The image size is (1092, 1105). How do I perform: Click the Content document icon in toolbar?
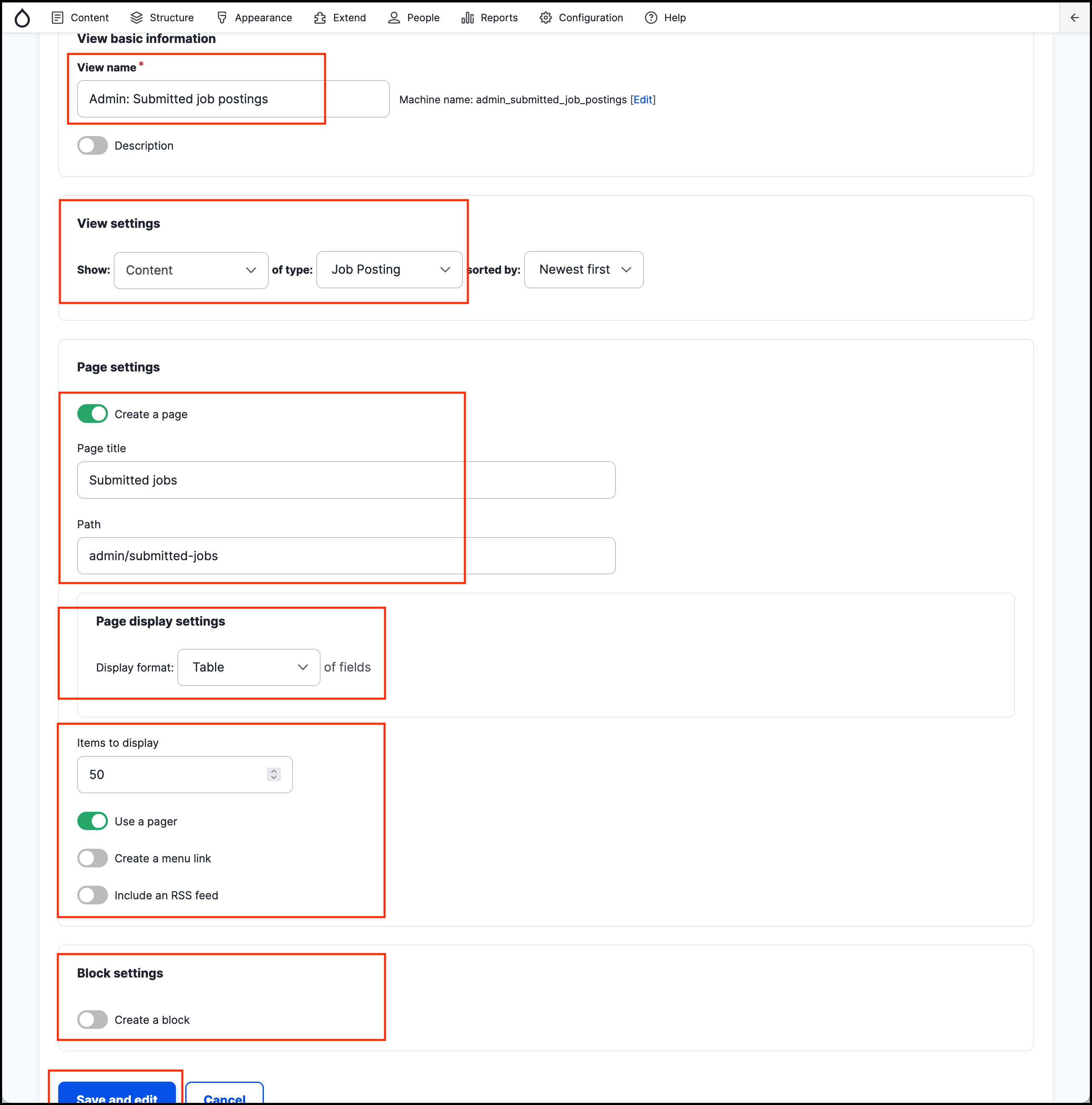57,18
